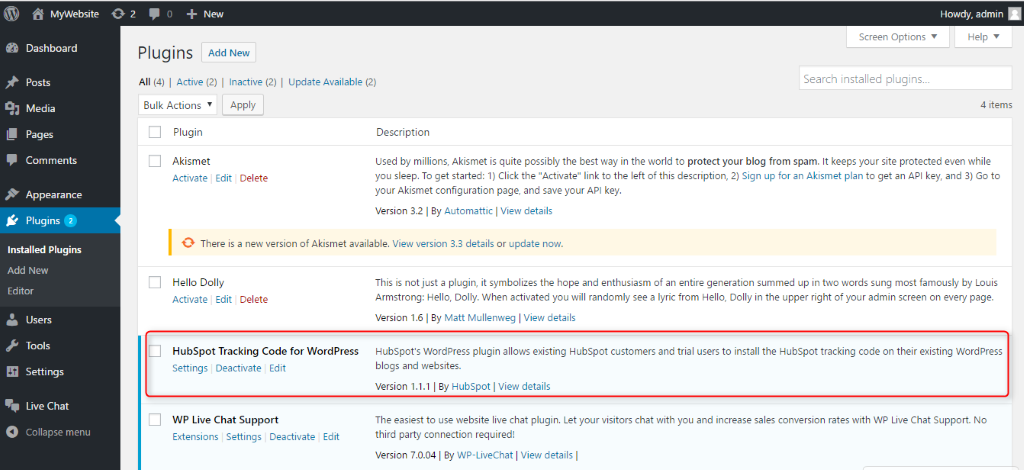Click the Tools wrench icon
The height and width of the screenshot is (470, 1024).
pyautogui.click(x=12, y=346)
